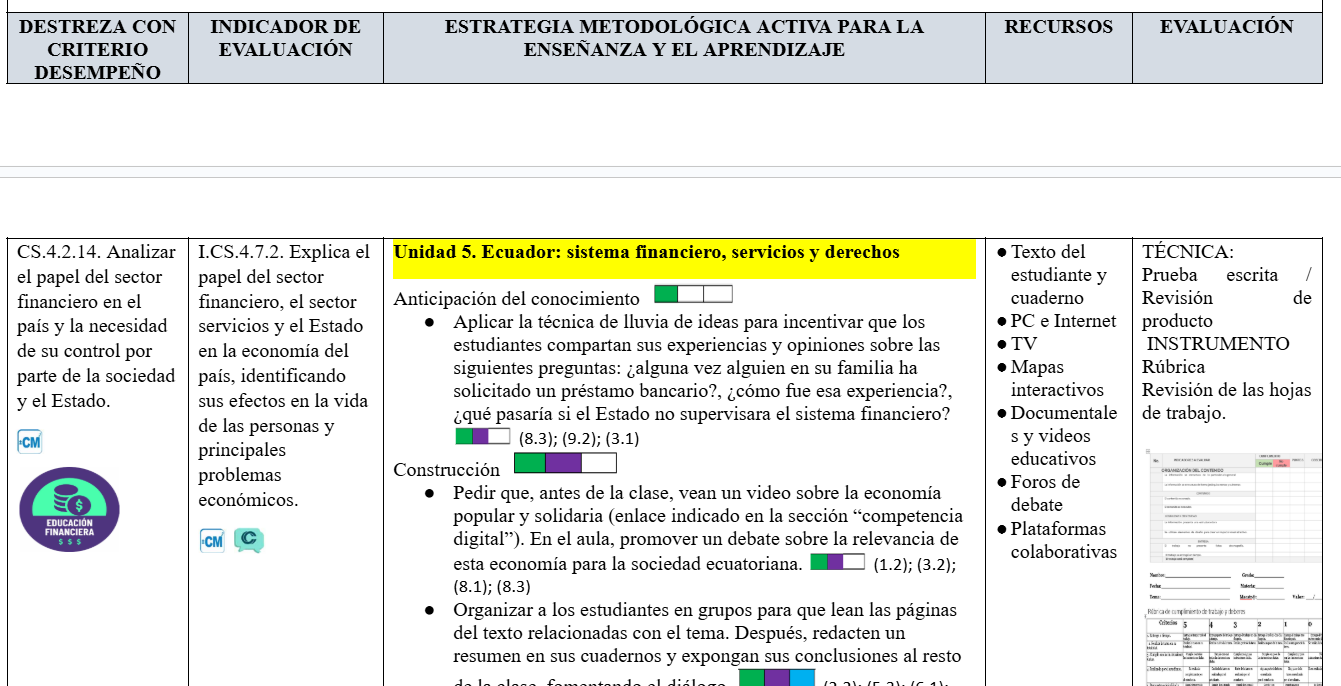Click the lluvia de ideas bullet paragraph
This screenshot has width=1341, height=686.
702,379
